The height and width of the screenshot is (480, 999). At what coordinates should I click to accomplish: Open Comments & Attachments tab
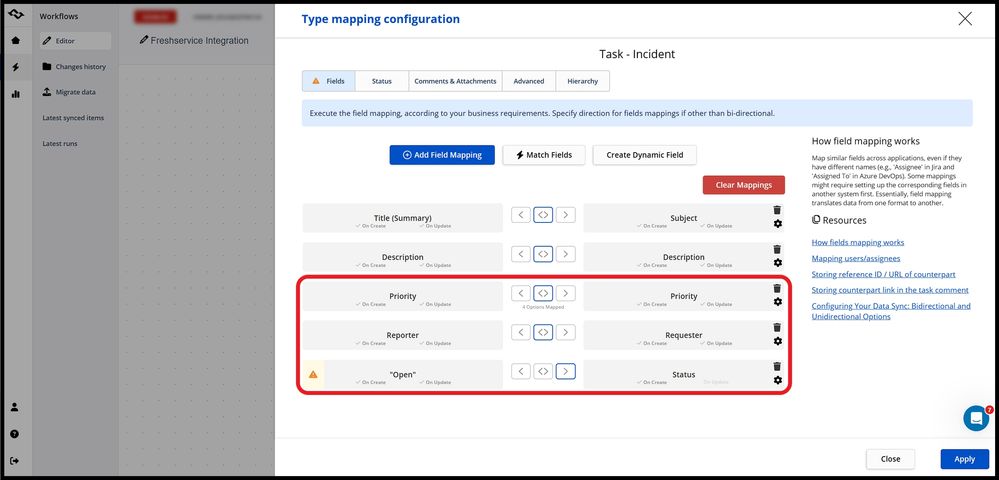tap(455, 81)
